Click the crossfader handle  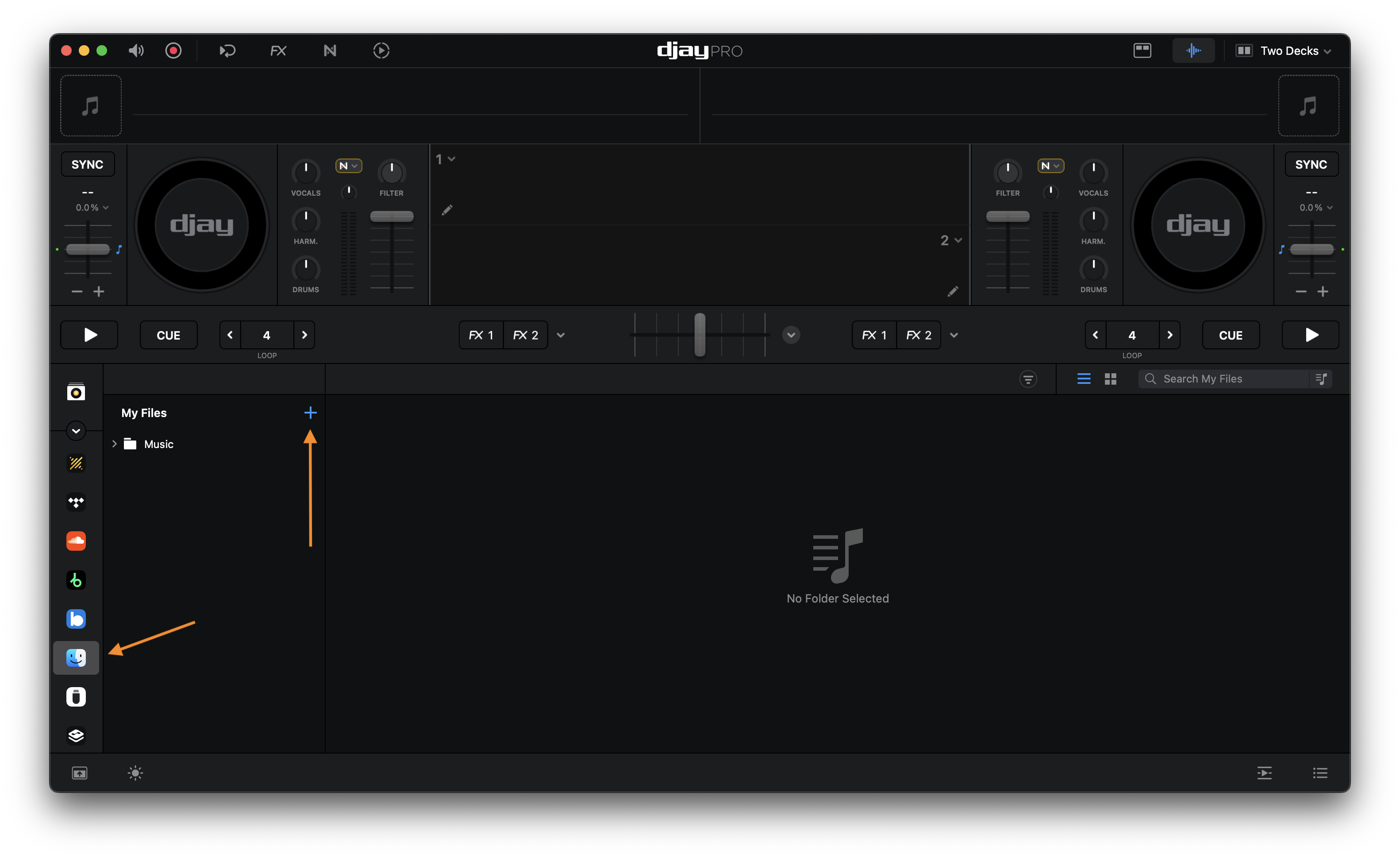(700, 335)
